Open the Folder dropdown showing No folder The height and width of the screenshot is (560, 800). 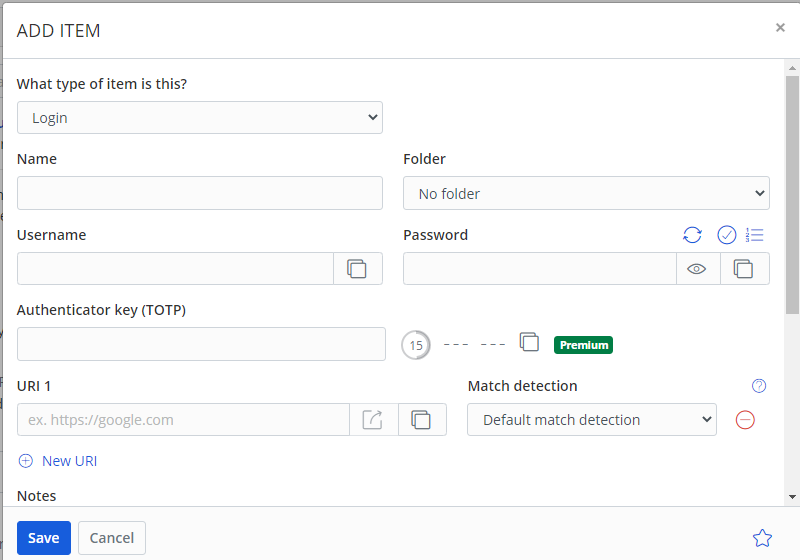point(586,193)
